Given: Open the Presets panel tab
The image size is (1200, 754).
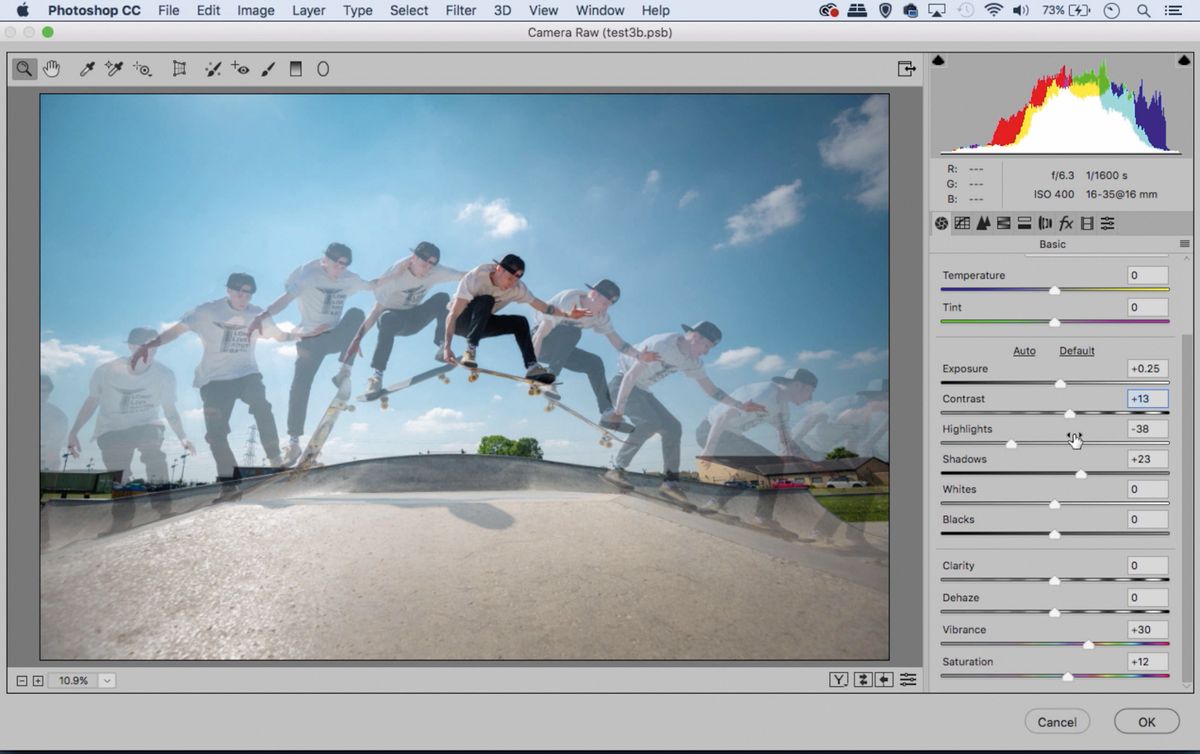Looking at the screenshot, I should (x=1108, y=223).
